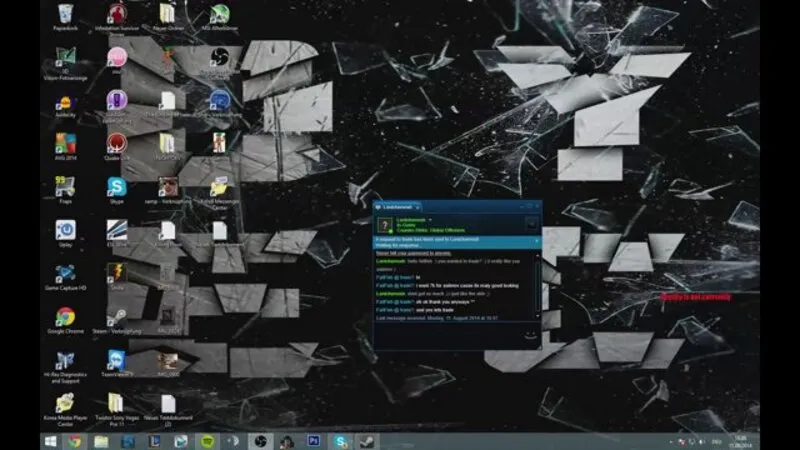Select the Fraps desktop icon
Image resolution: width=800 pixels, height=450 pixels.
click(x=65, y=190)
